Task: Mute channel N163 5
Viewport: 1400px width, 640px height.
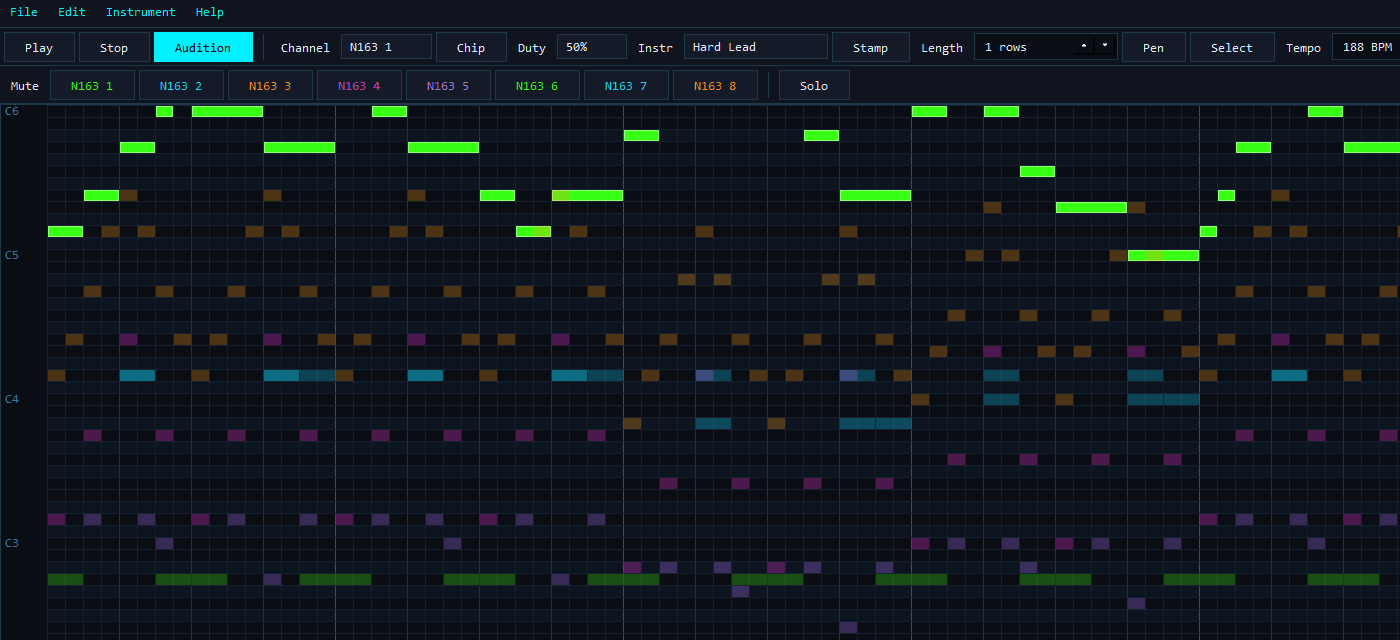Action: click(x=448, y=85)
